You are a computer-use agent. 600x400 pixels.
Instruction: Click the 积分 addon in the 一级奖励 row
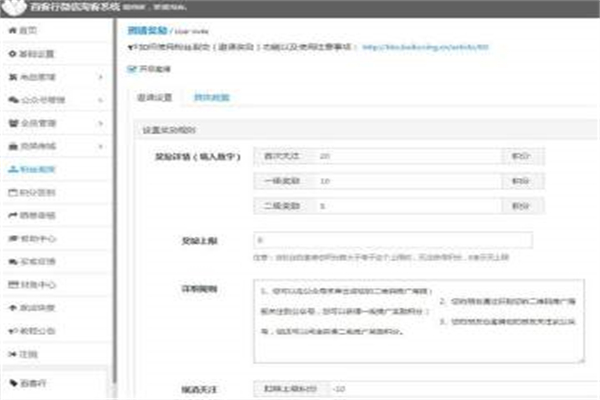click(x=523, y=181)
